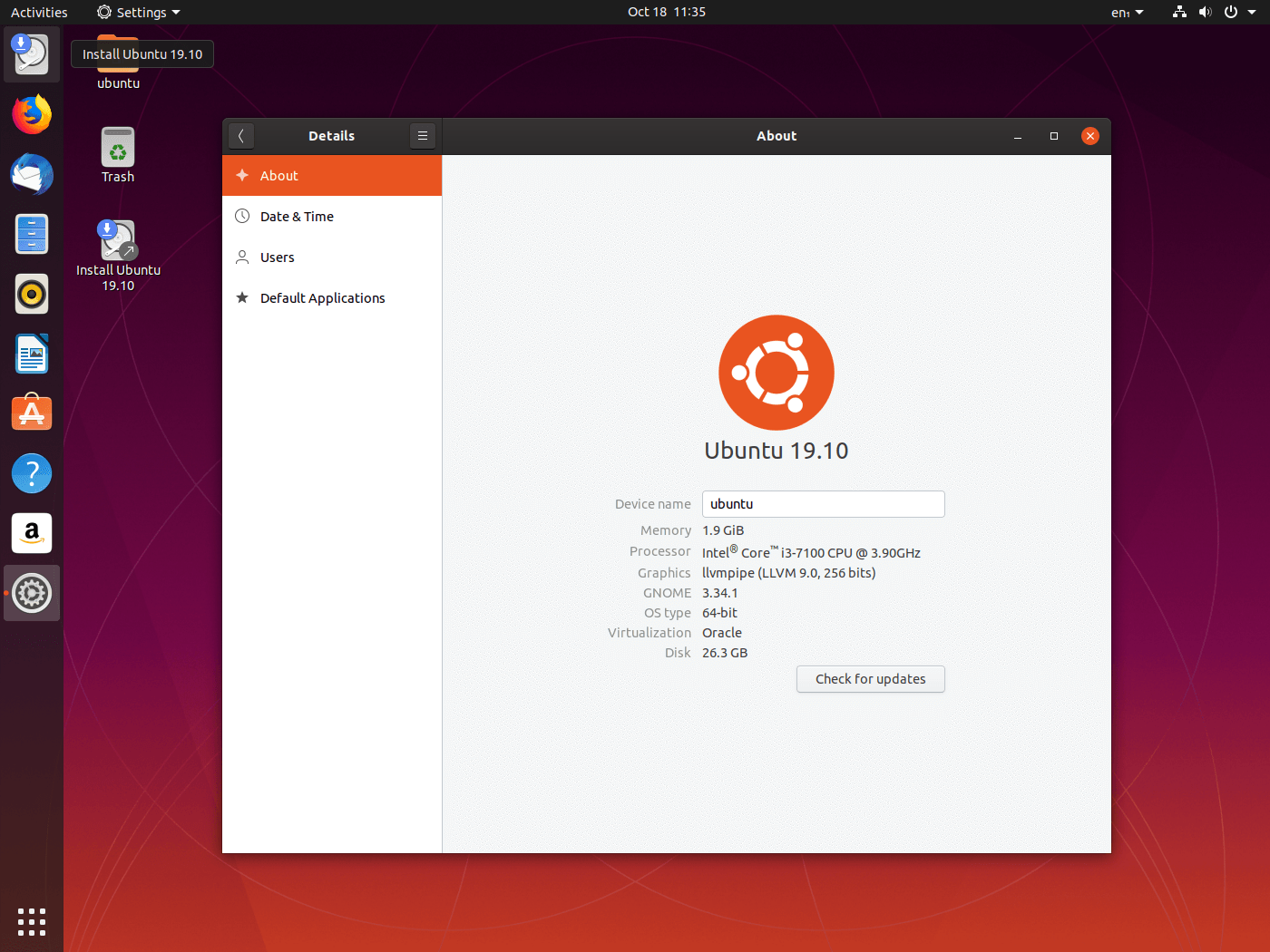Open the 'en' input source dropdown
1270x952 pixels.
tap(1128, 12)
